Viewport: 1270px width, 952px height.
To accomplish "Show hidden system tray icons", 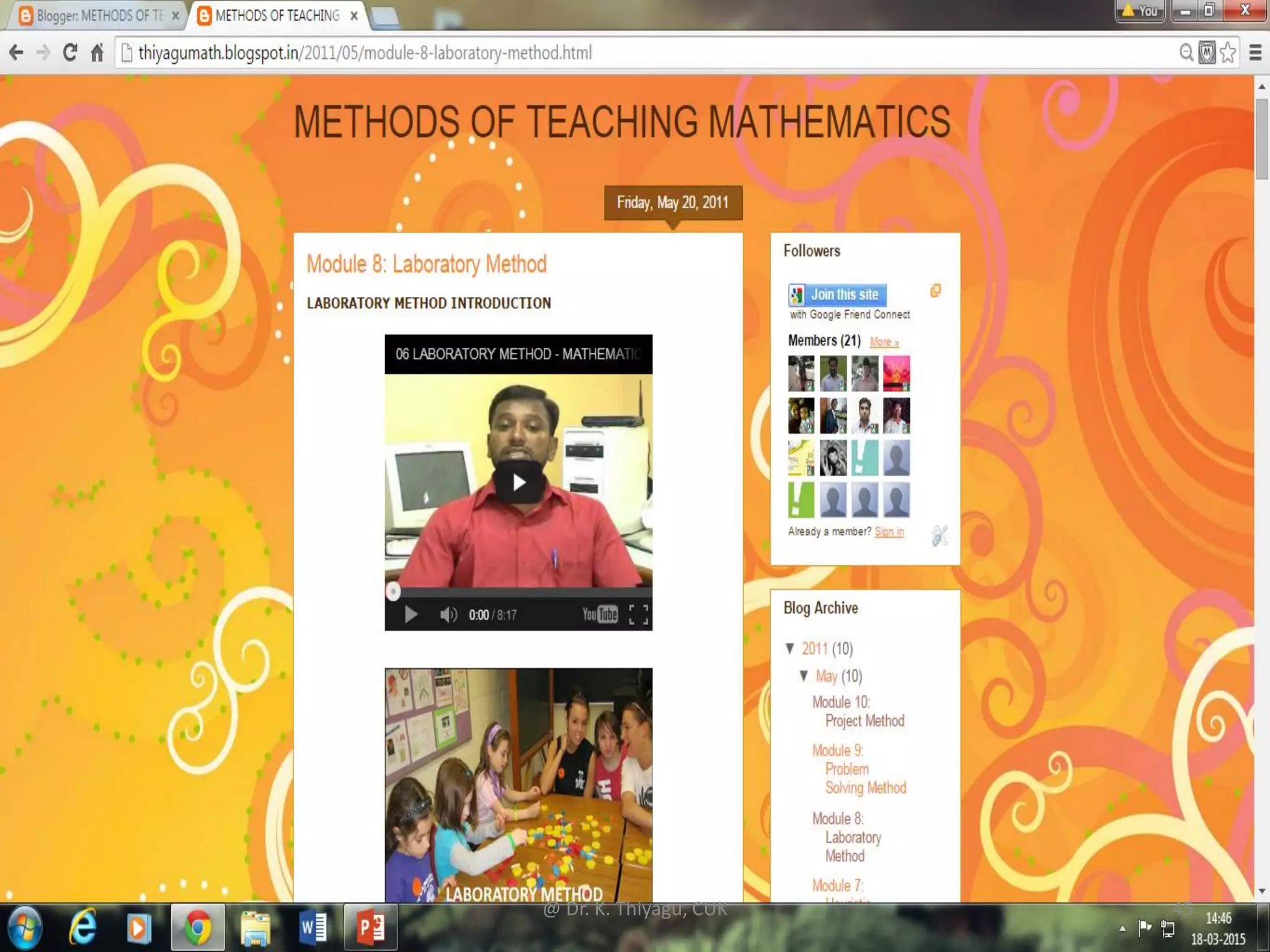I will (x=1122, y=928).
